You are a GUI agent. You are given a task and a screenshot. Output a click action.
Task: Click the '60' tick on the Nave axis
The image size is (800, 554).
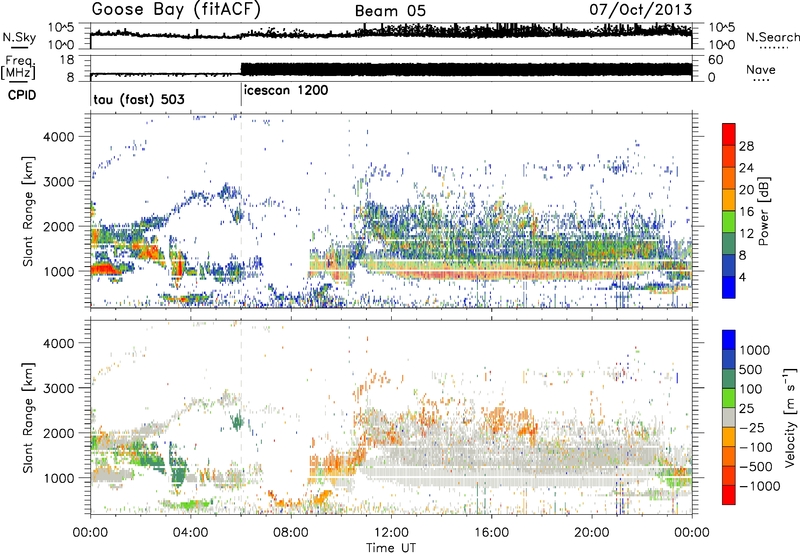(x=716, y=60)
